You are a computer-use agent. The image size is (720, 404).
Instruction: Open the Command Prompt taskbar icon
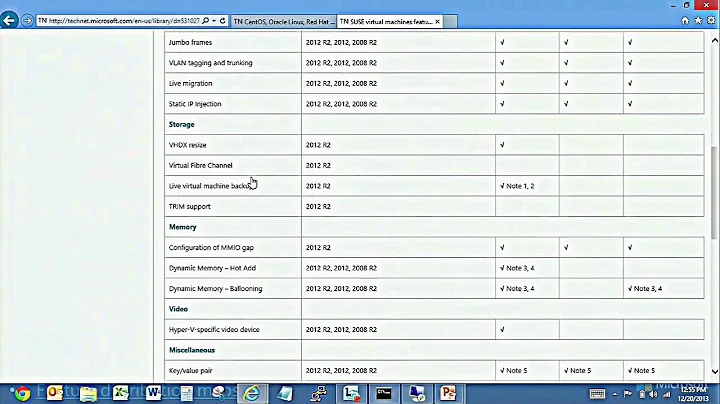pos(384,393)
